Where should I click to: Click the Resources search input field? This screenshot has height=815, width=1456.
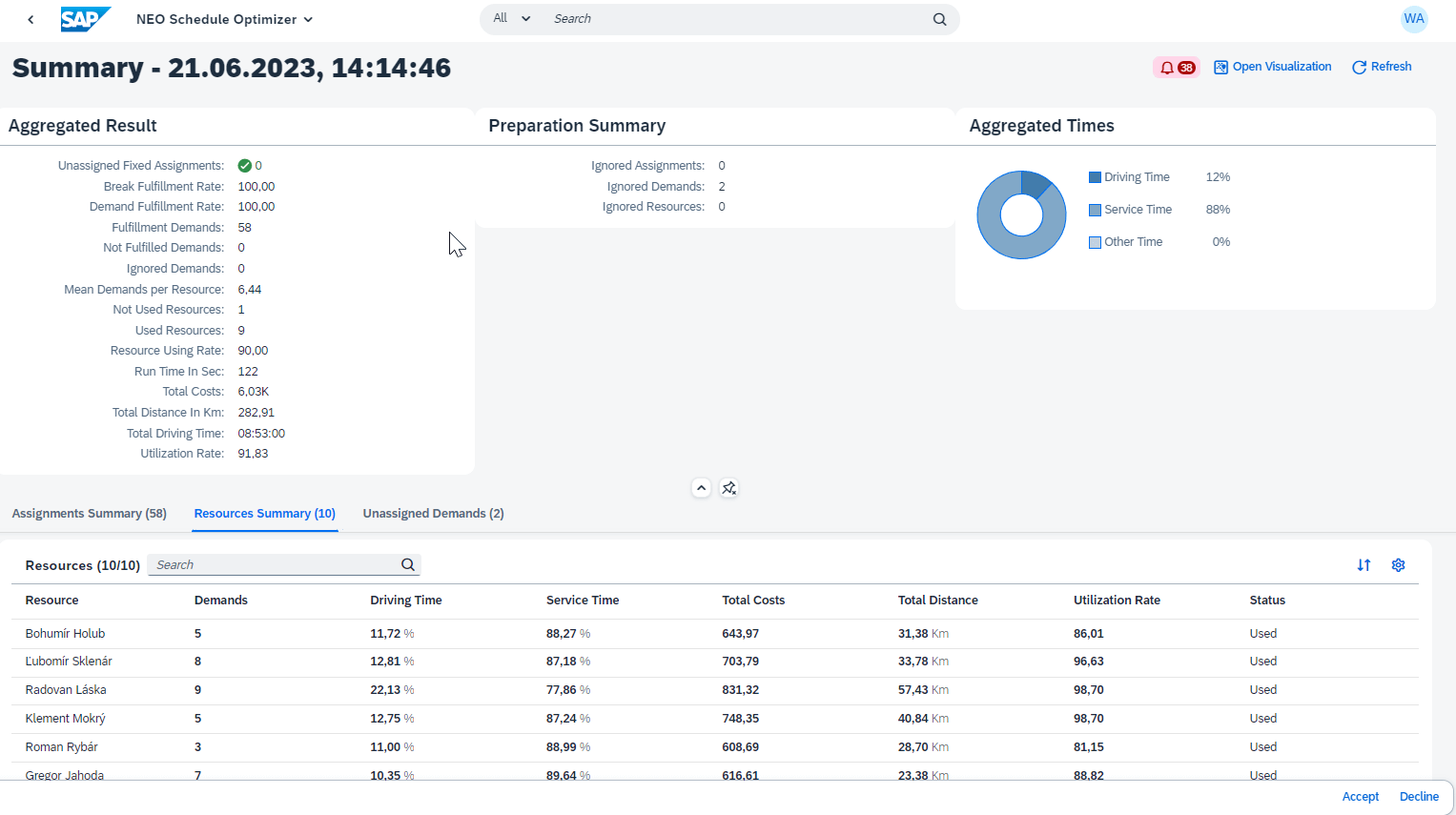point(274,565)
